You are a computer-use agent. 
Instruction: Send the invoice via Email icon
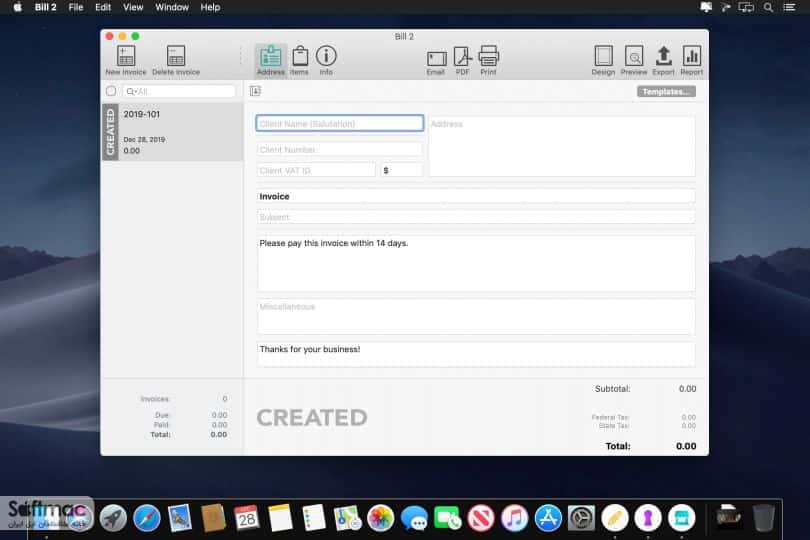436,63
